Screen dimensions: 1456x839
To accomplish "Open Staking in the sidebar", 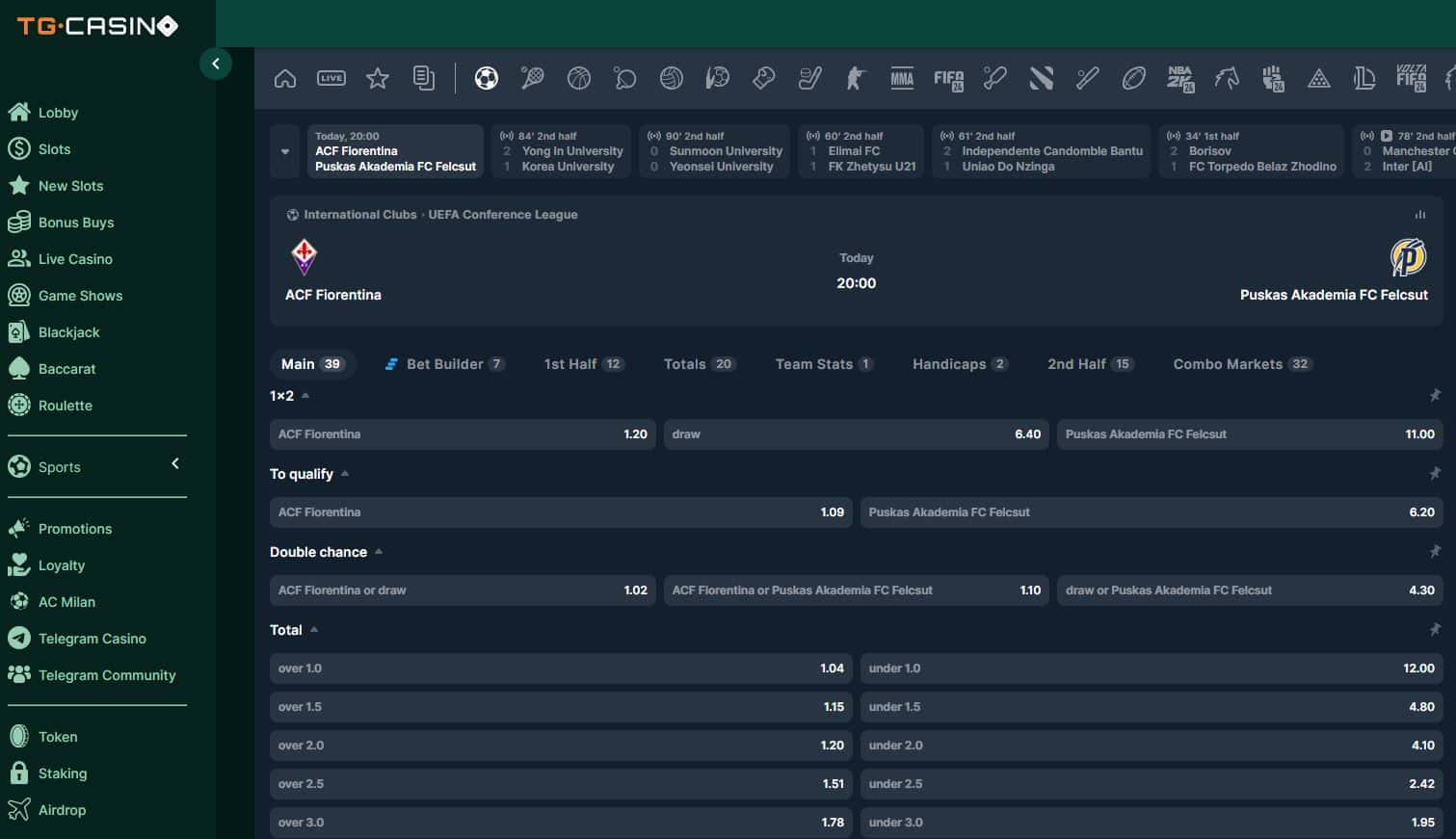I will 63,773.
